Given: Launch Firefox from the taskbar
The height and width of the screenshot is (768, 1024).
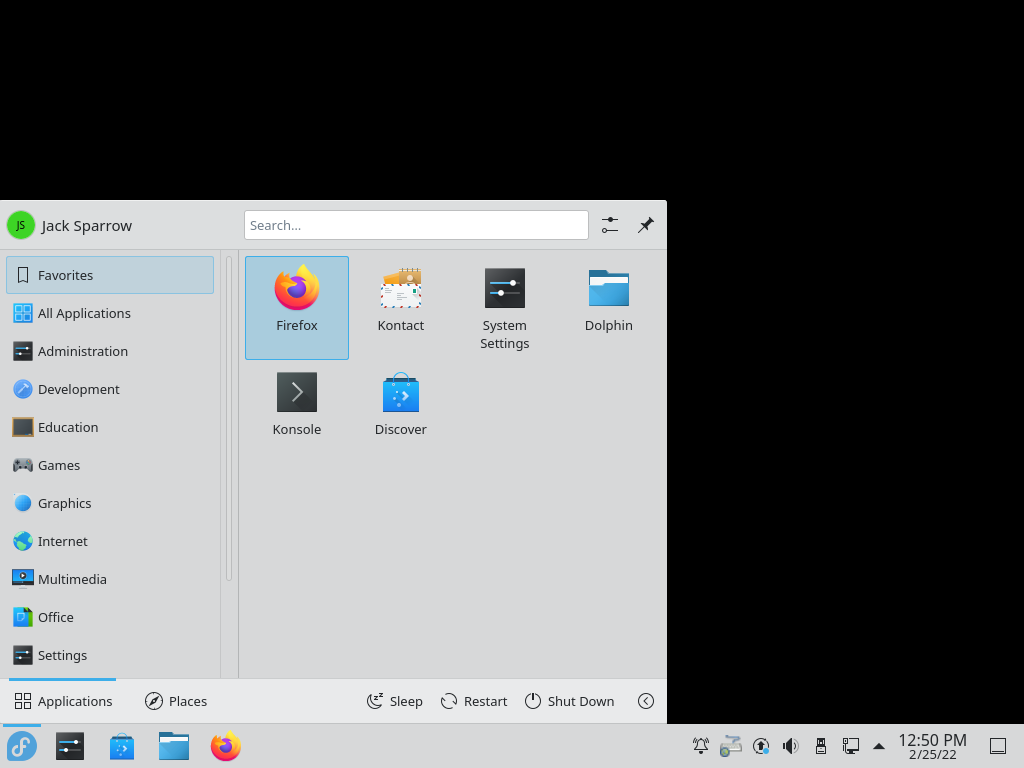Looking at the screenshot, I should pyautogui.click(x=226, y=746).
